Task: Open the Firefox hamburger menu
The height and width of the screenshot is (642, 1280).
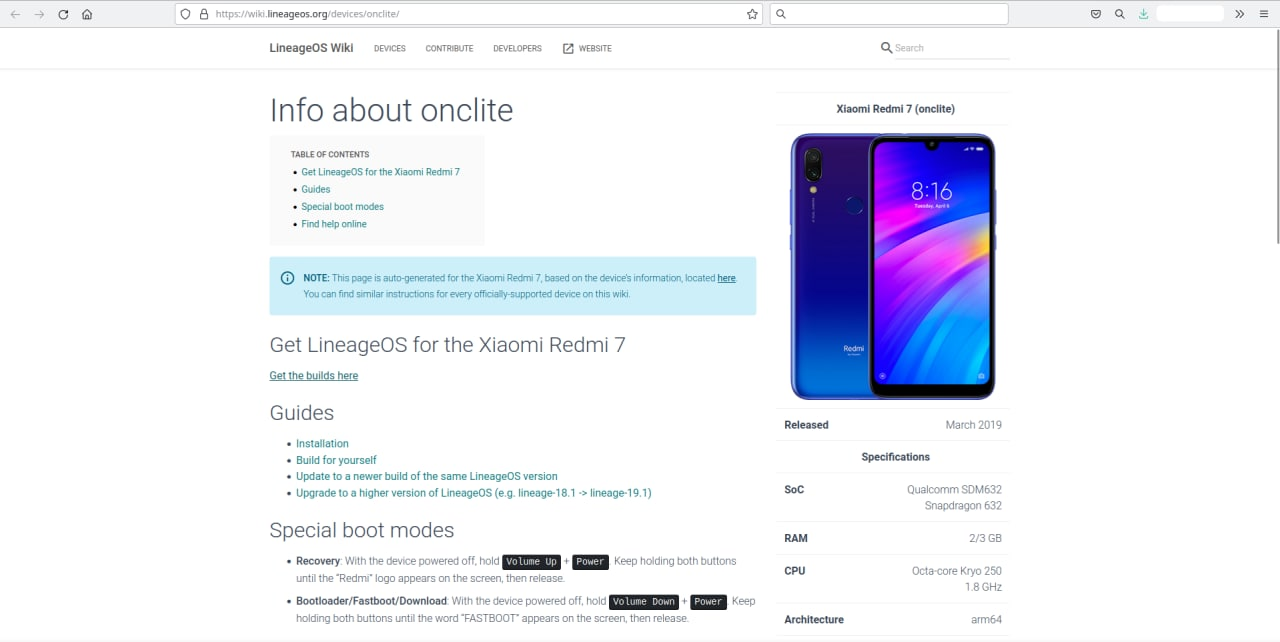Action: (x=1264, y=15)
